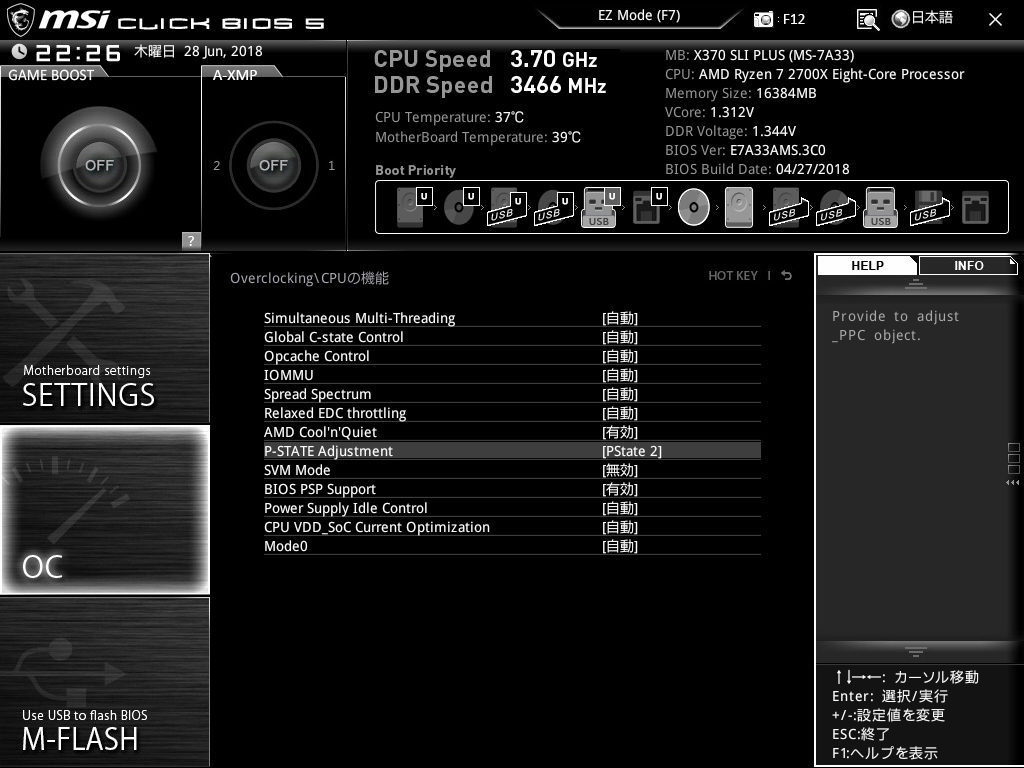The height and width of the screenshot is (768, 1024).
Task: Open Opcache Control value dropdown
Action: (x=620, y=356)
